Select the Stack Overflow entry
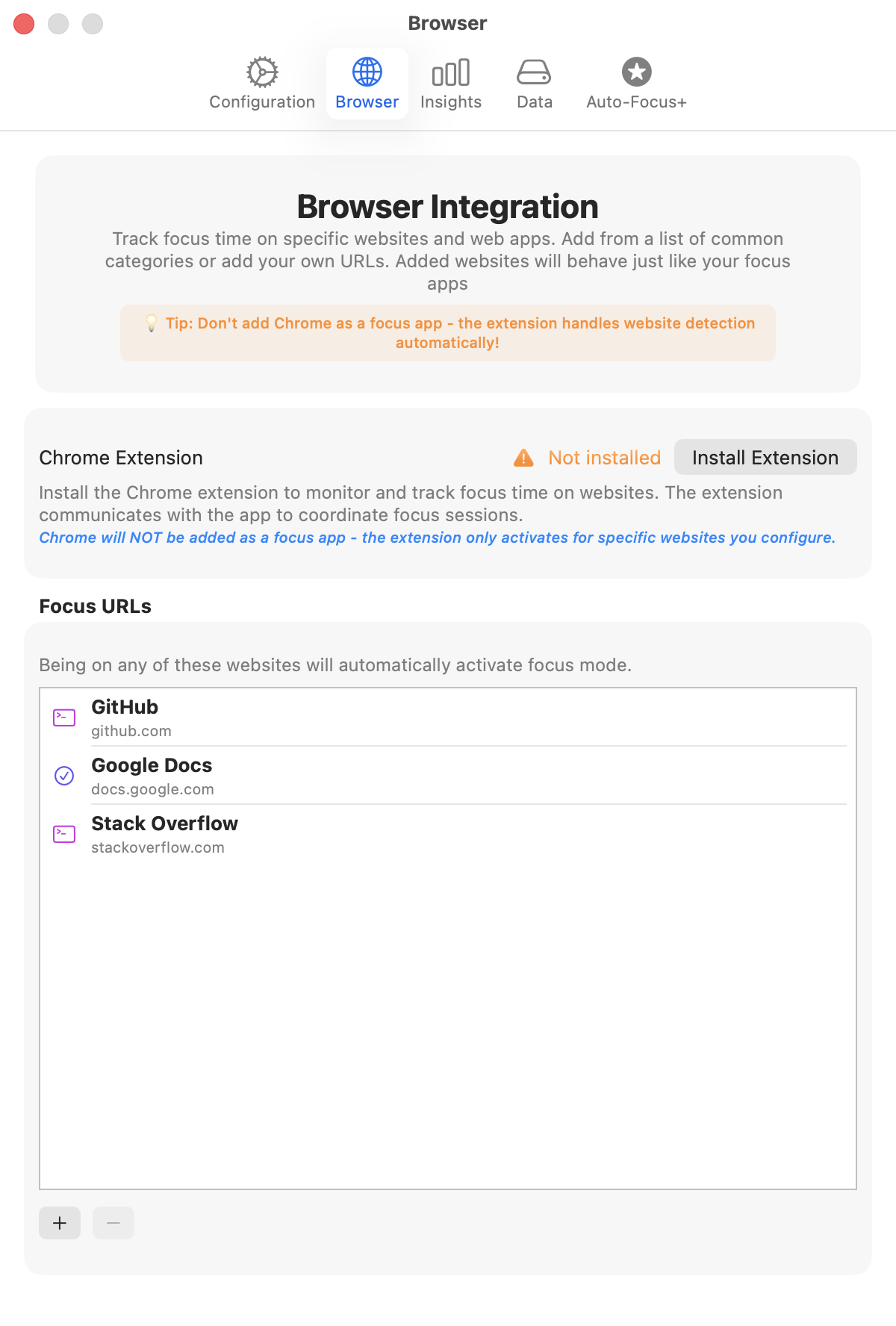Viewport: 896px width, 1326px height. click(448, 833)
